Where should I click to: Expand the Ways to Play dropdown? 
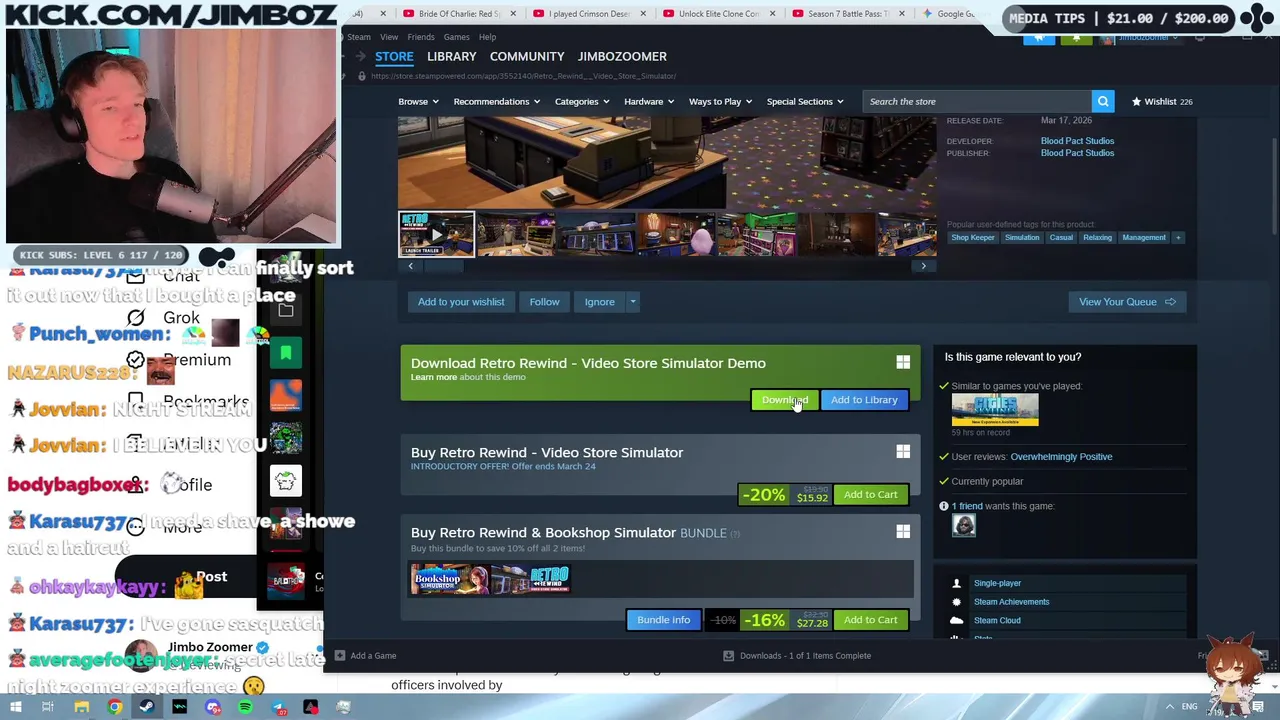pyautogui.click(x=719, y=101)
